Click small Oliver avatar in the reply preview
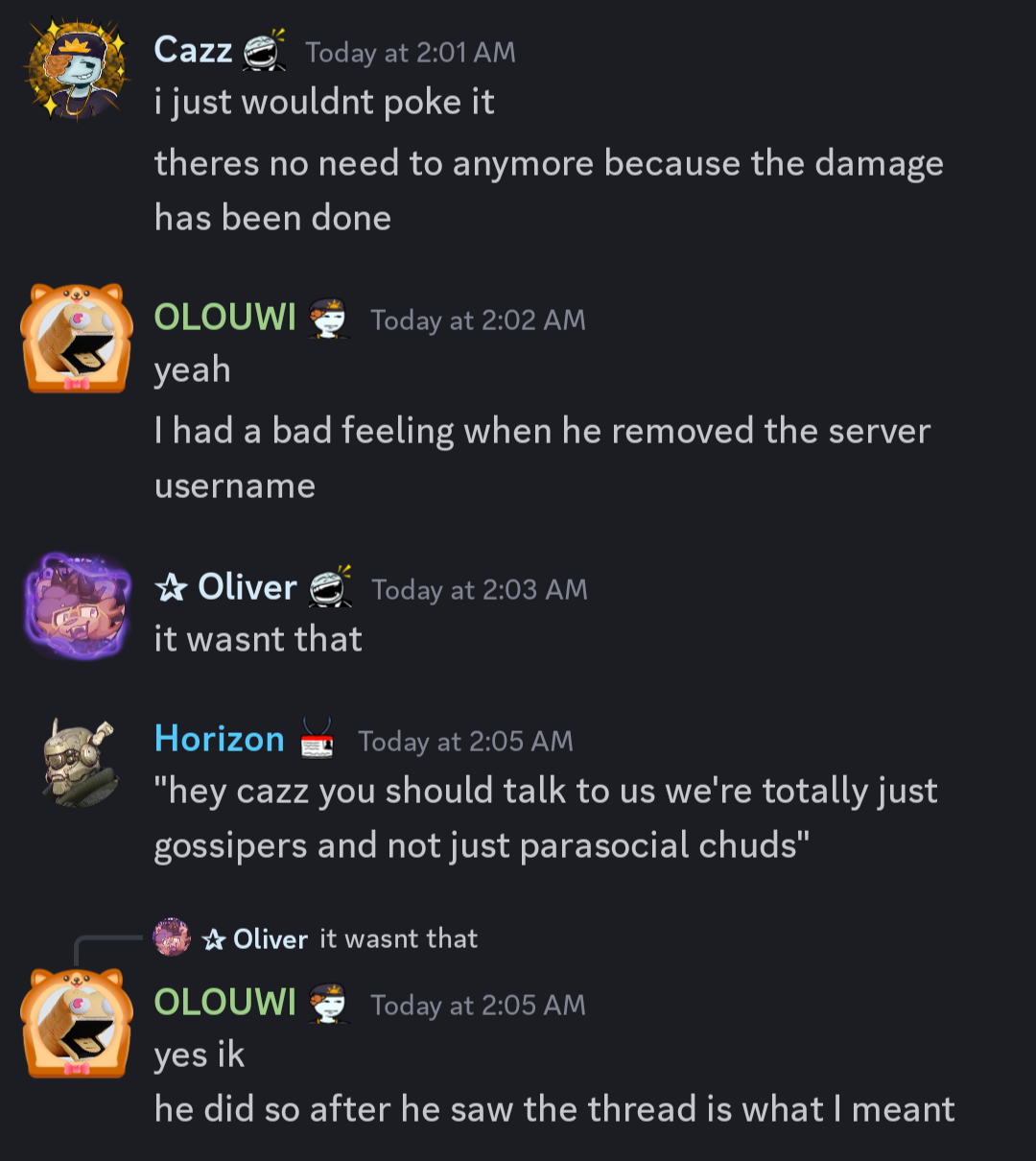The width and height of the screenshot is (1036, 1161). (173, 937)
